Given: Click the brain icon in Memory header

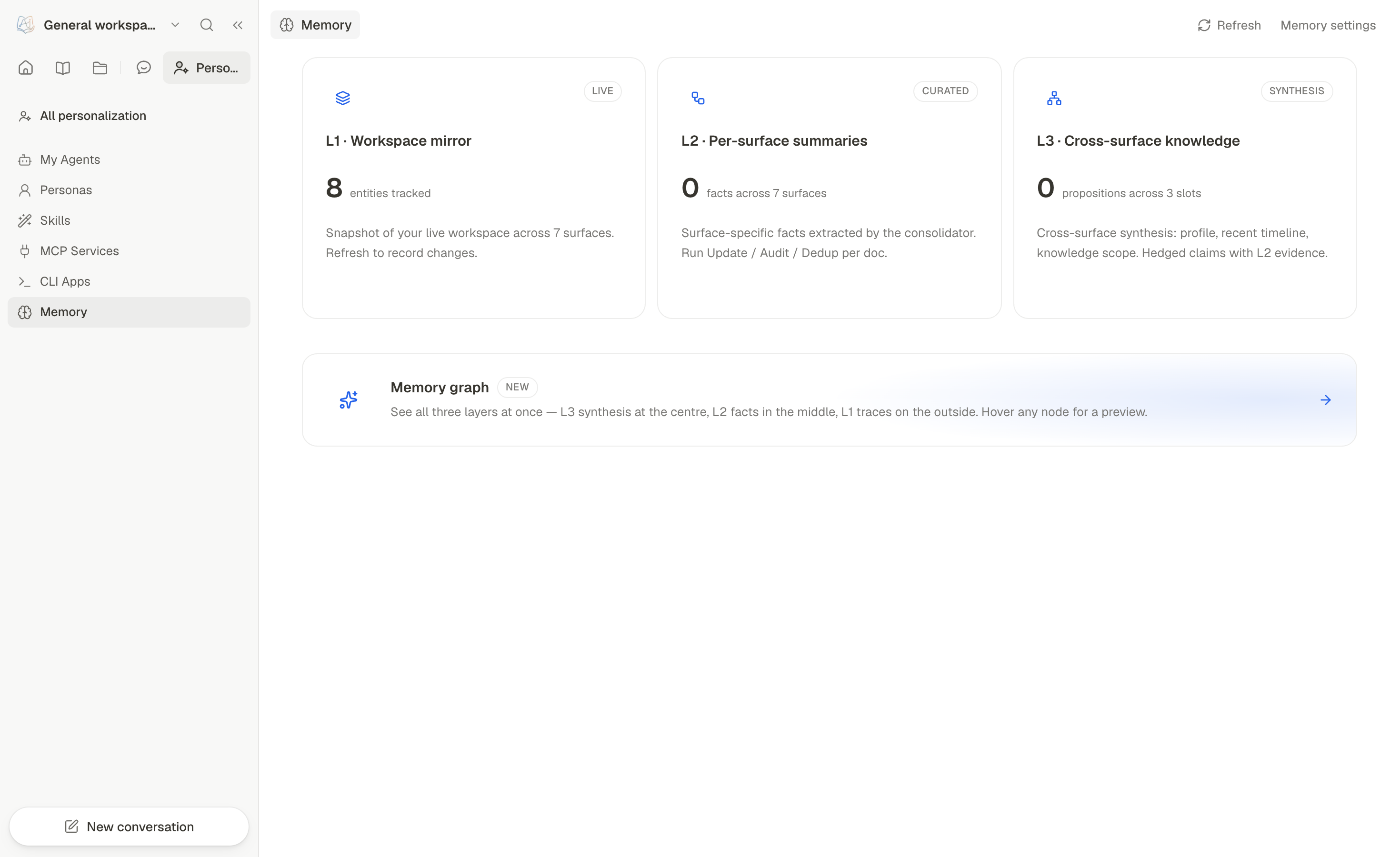Looking at the screenshot, I should (x=287, y=25).
